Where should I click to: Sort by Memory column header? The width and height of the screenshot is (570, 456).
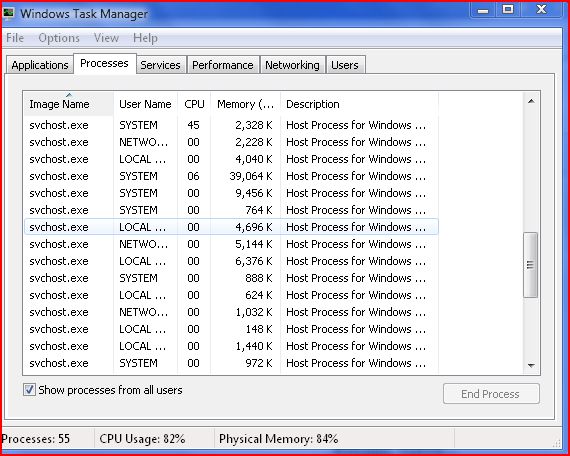pyautogui.click(x=245, y=104)
